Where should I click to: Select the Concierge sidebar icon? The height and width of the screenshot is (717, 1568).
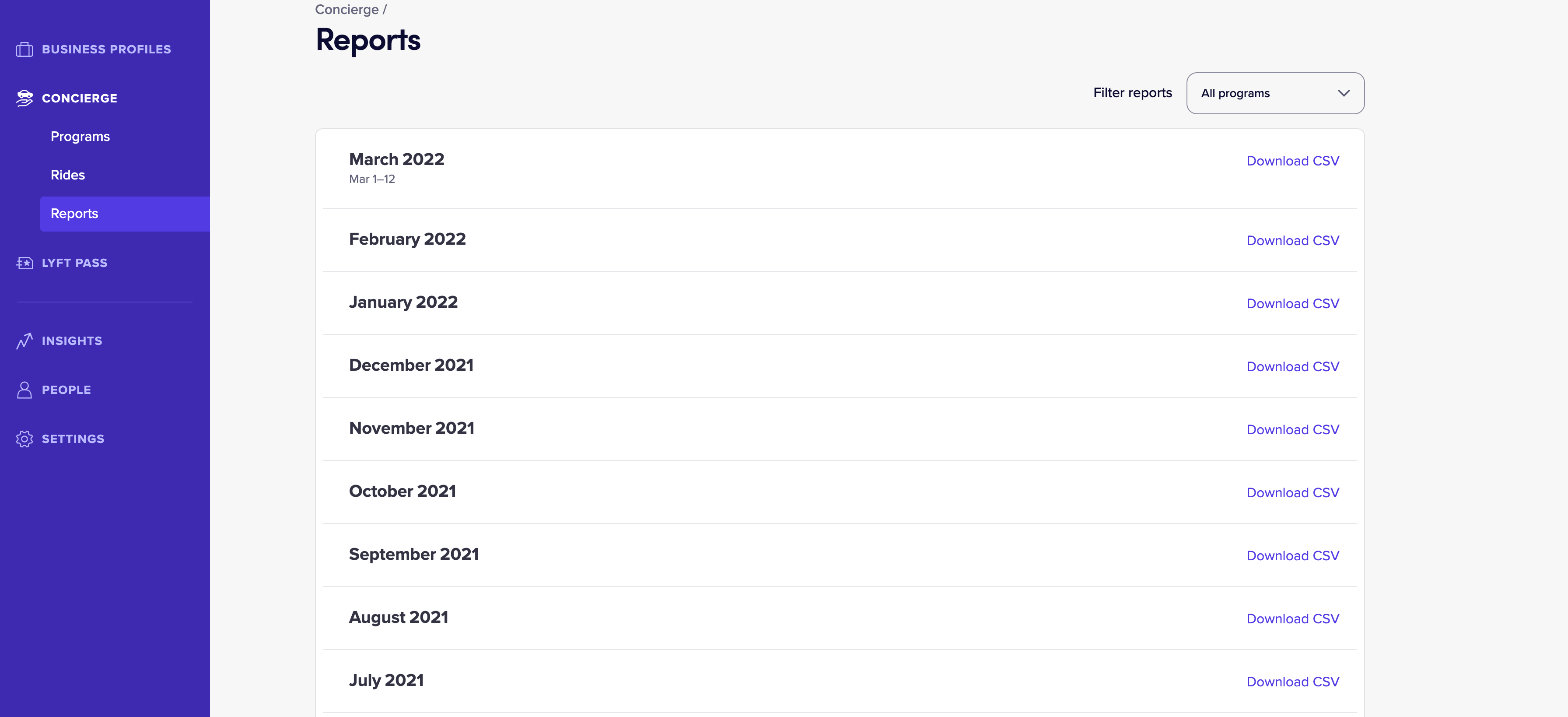click(24, 98)
